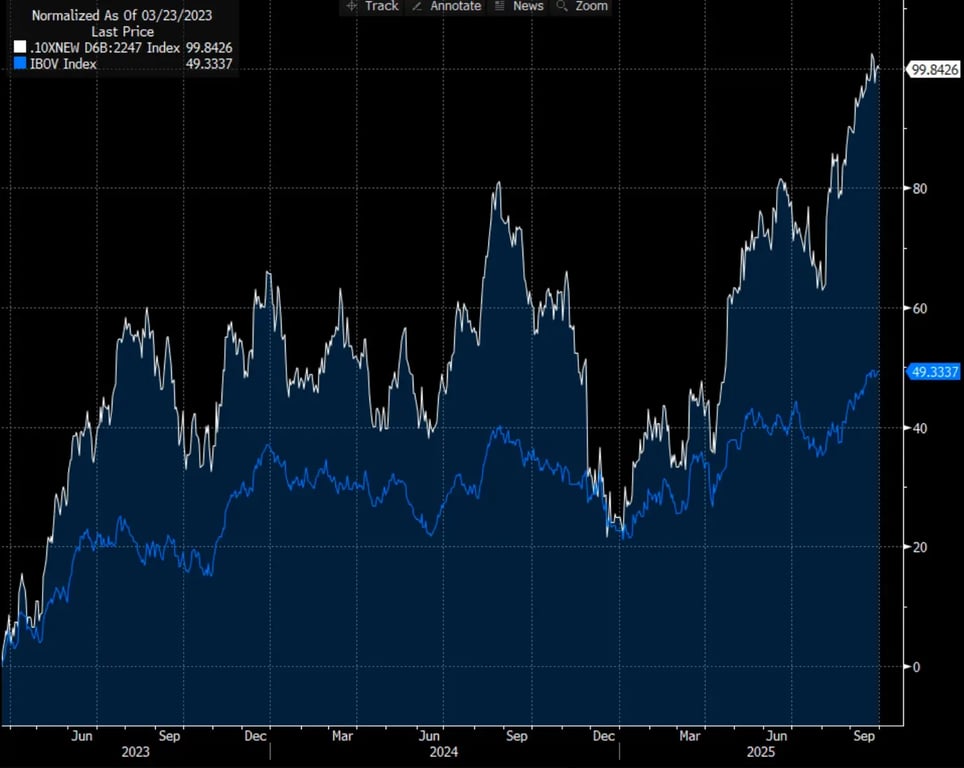Image resolution: width=964 pixels, height=768 pixels.
Task: Click the Zoom magnifier icon
Action: (x=562, y=6)
